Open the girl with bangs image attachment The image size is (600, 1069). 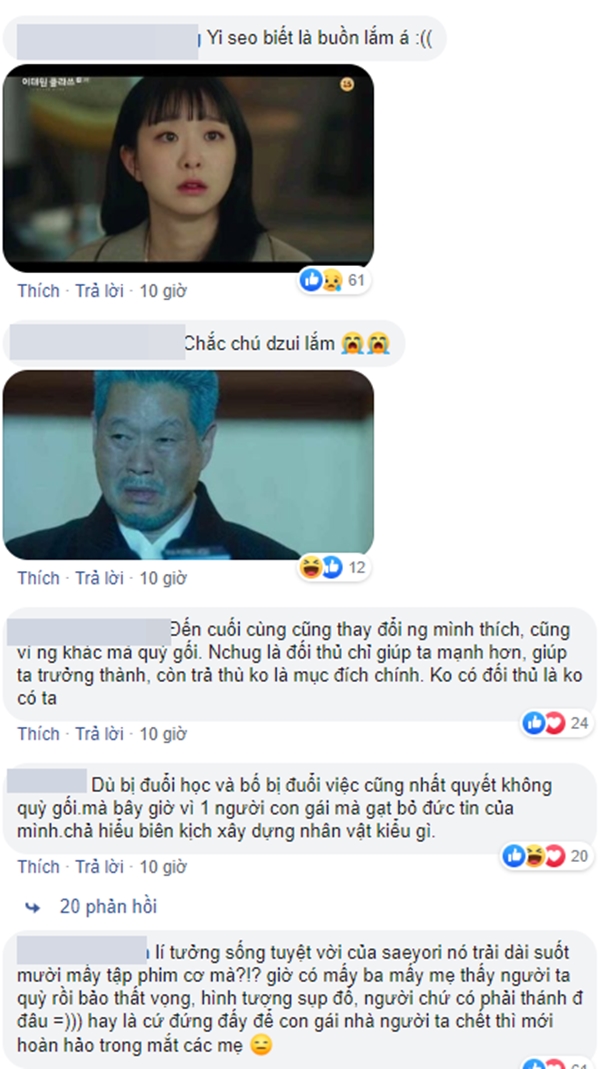188,168
